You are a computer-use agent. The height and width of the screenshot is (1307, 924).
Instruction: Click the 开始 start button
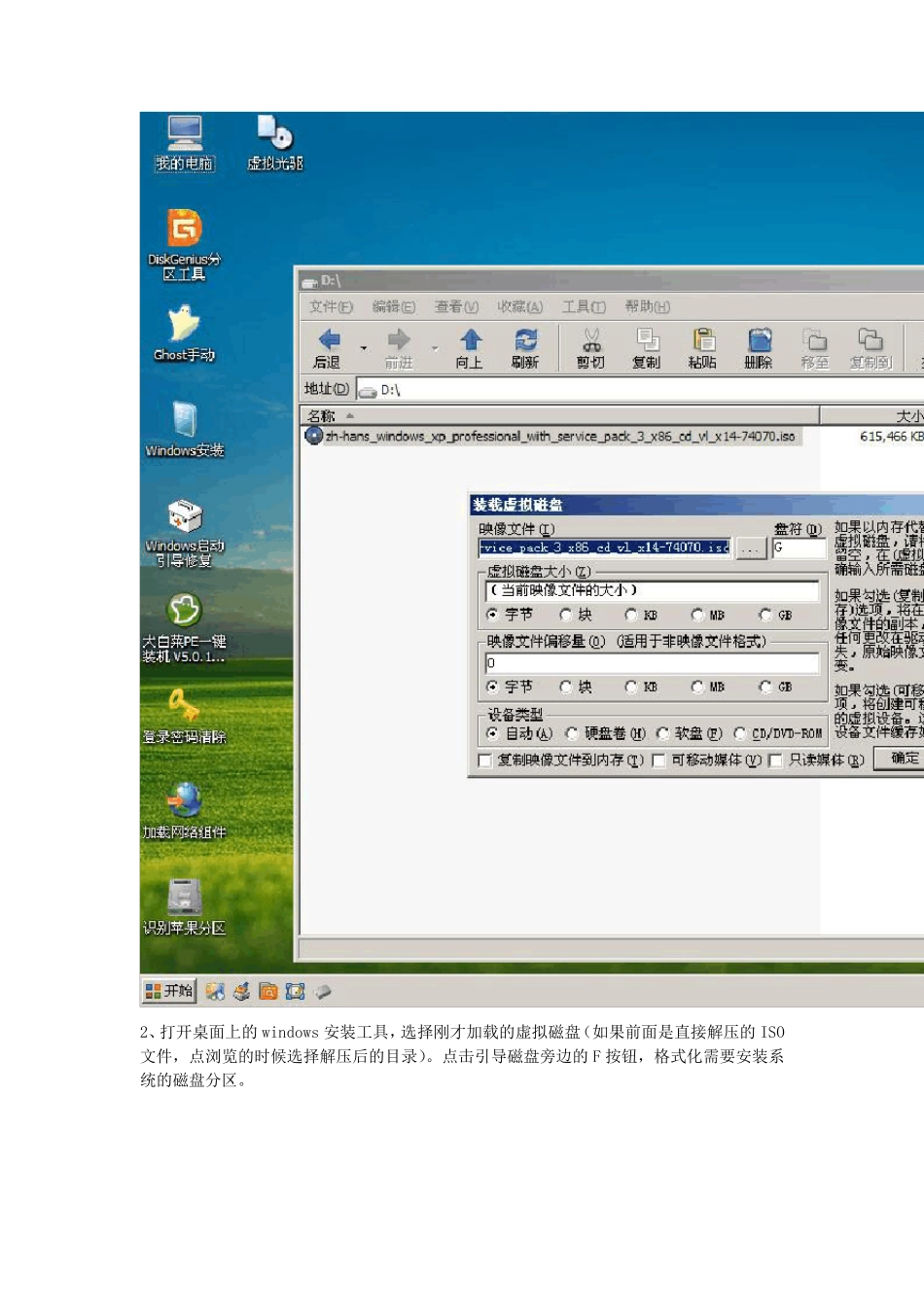click(169, 991)
